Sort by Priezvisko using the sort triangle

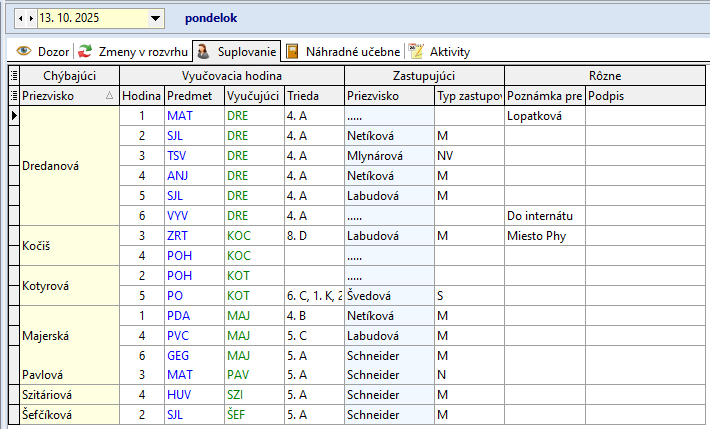click(x=109, y=96)
